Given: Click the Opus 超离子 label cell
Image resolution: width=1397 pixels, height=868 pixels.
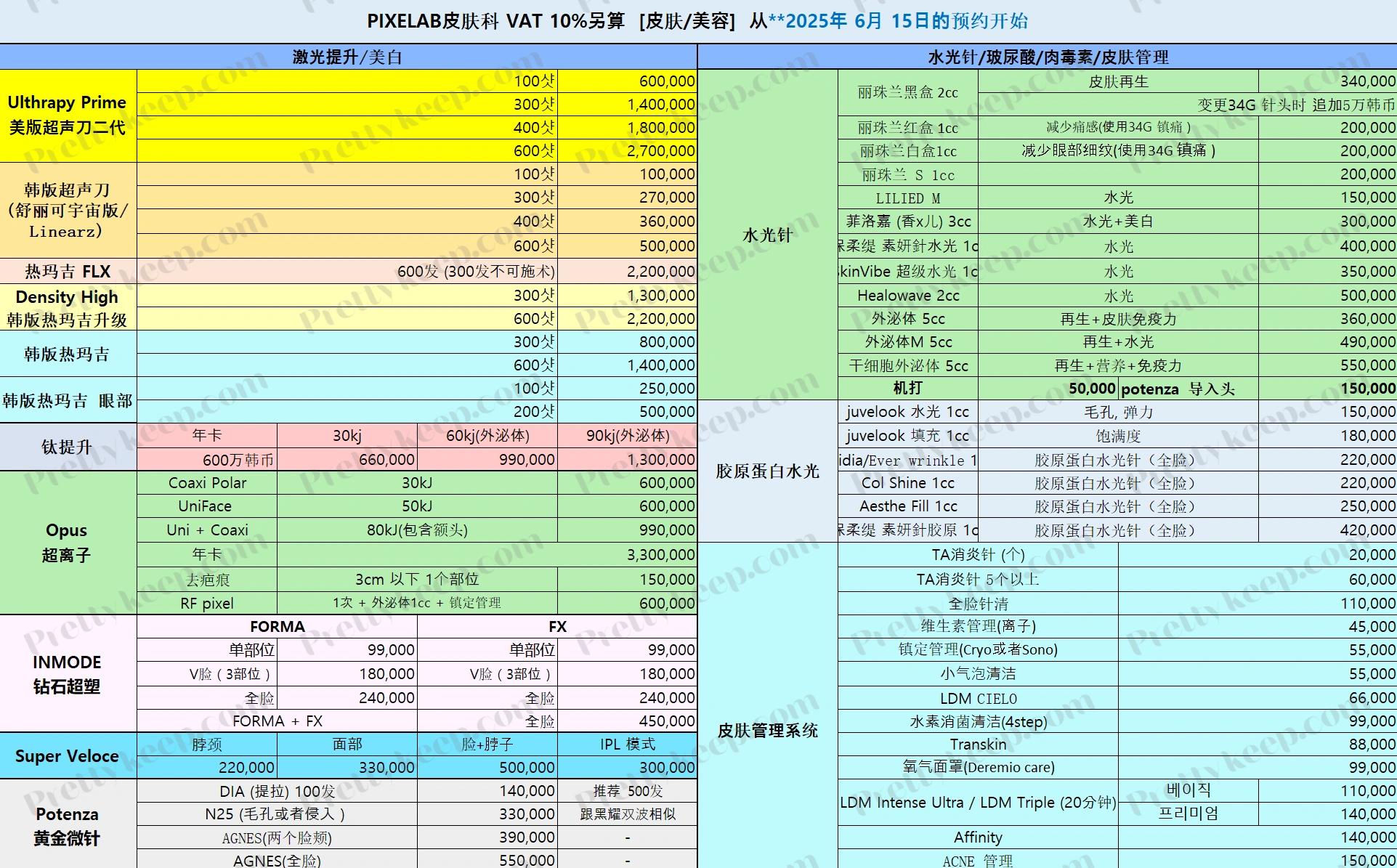Looking at the screenshot, I should click(68, 543).
